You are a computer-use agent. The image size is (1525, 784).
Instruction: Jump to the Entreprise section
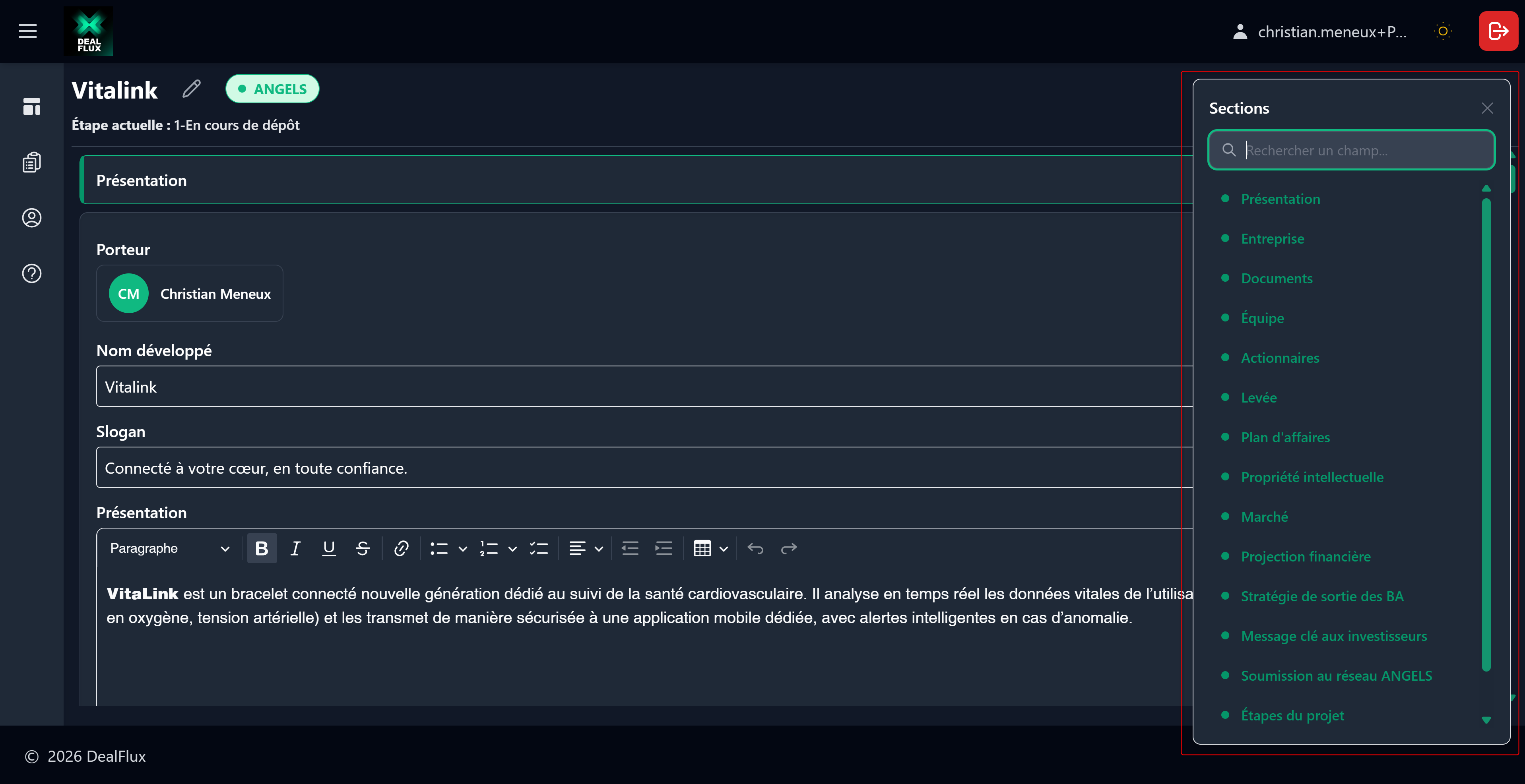pos(1272,238)
